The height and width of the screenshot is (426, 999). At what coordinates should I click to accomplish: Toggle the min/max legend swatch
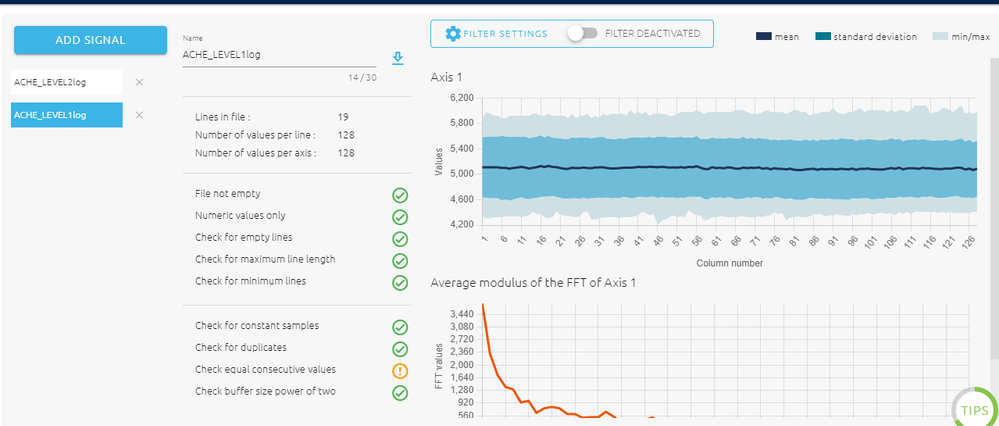[x=940, y=37]
